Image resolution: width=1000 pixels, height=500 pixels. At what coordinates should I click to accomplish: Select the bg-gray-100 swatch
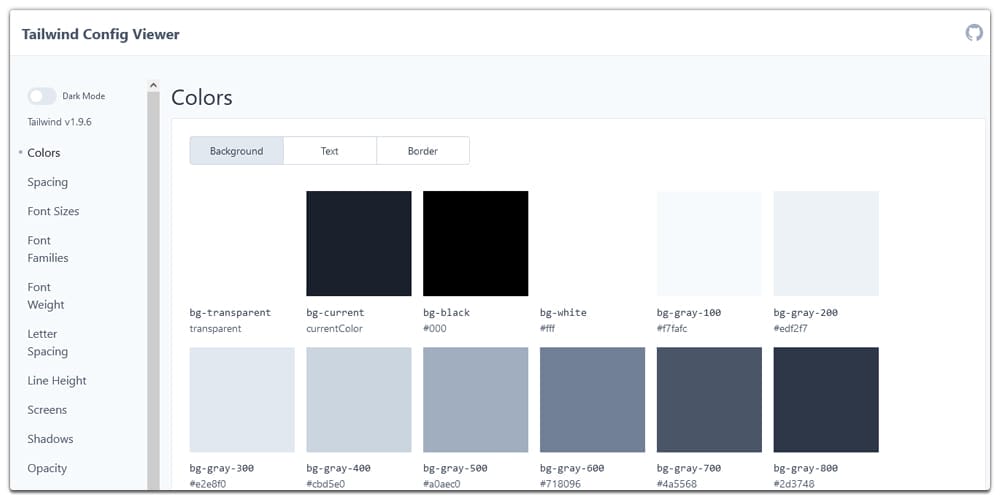(709, 244)
